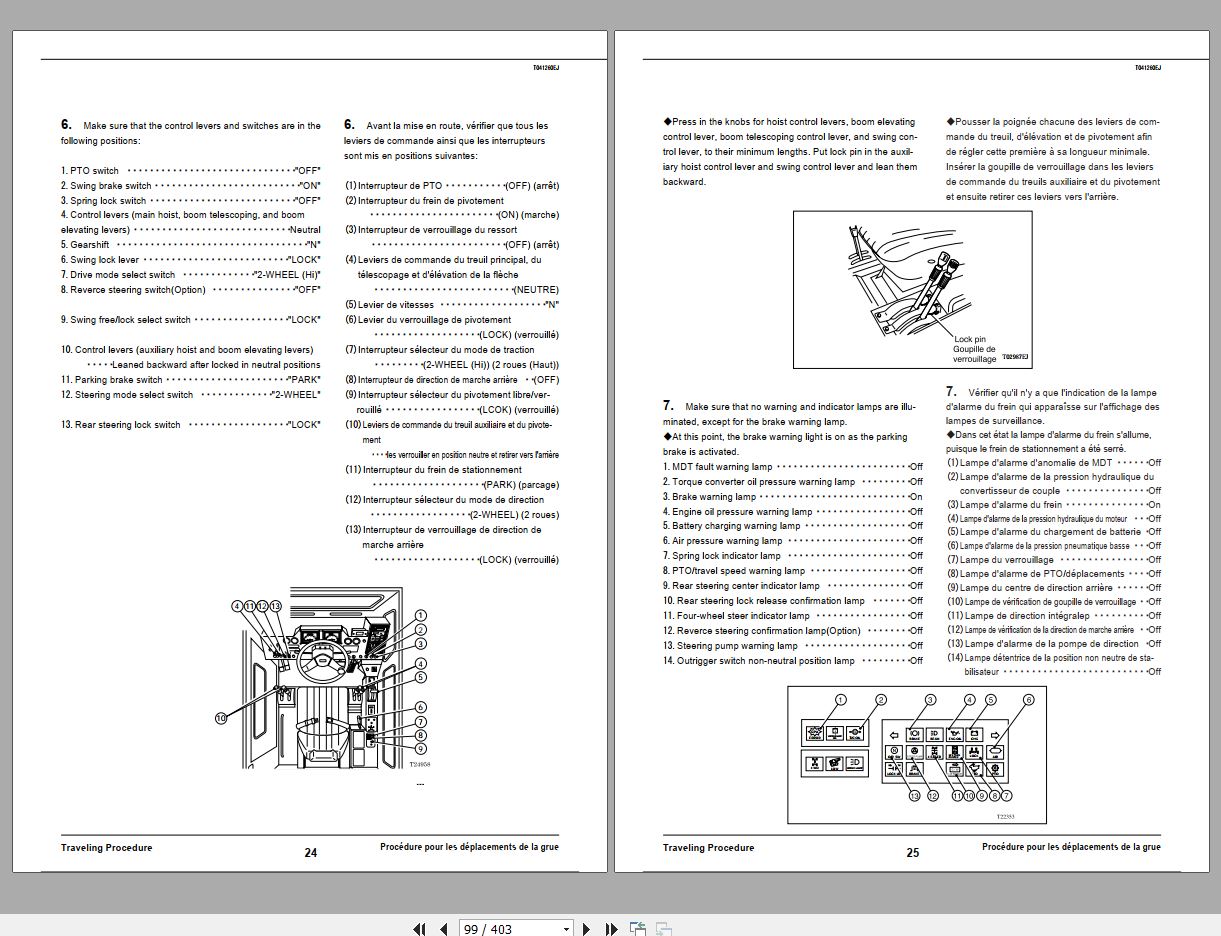
Task: Go to the previous page with the single left arrow
Action: tap(443, 929)
